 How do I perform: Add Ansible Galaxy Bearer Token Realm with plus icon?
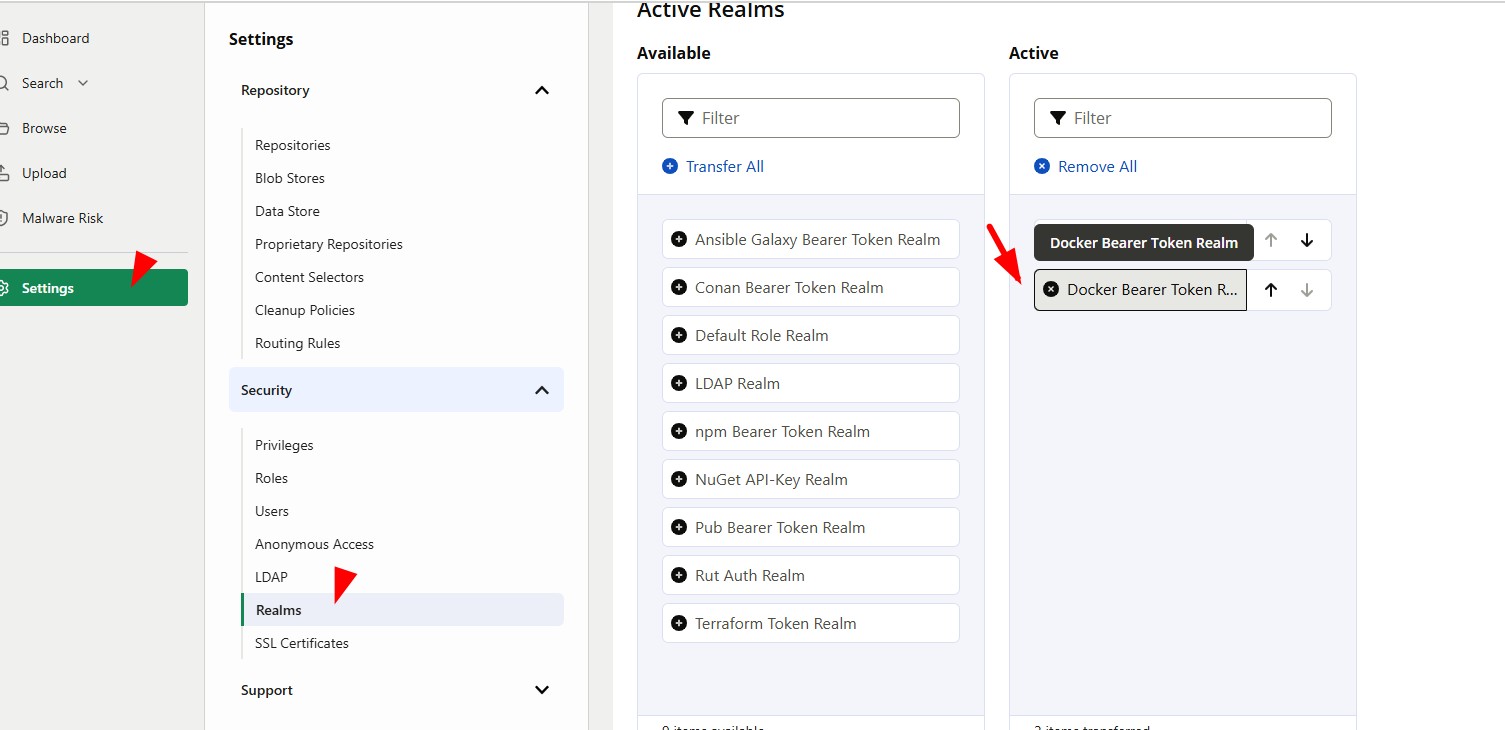coord(679,240)
